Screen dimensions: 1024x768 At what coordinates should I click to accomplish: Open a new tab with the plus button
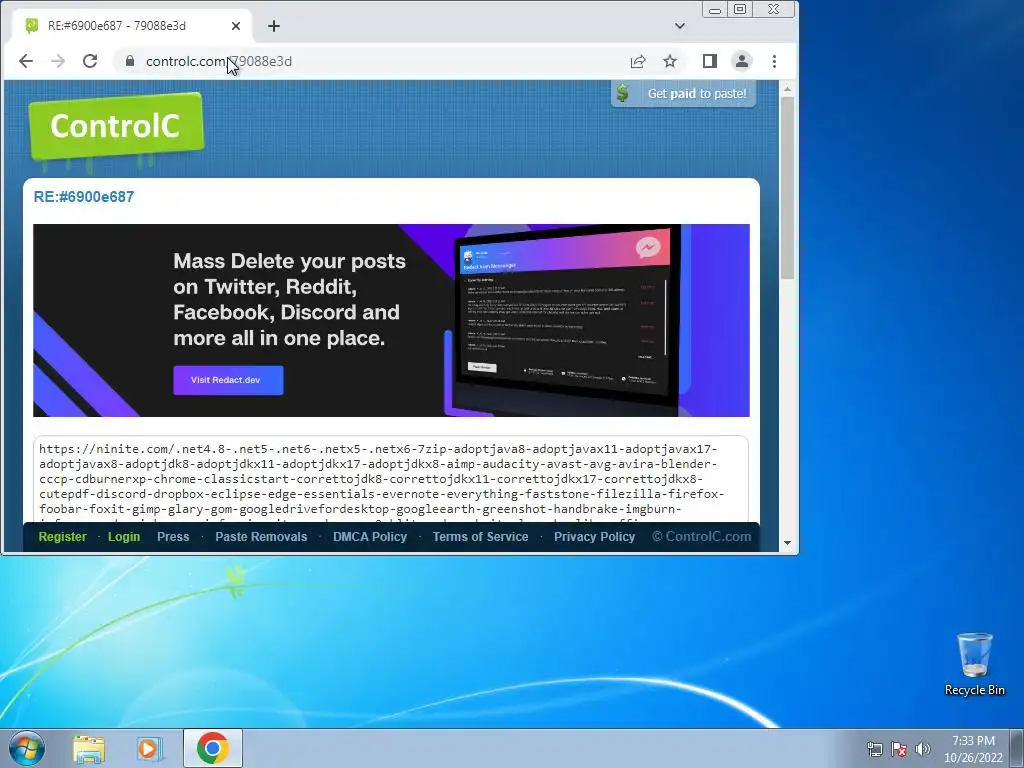point(274,26)
